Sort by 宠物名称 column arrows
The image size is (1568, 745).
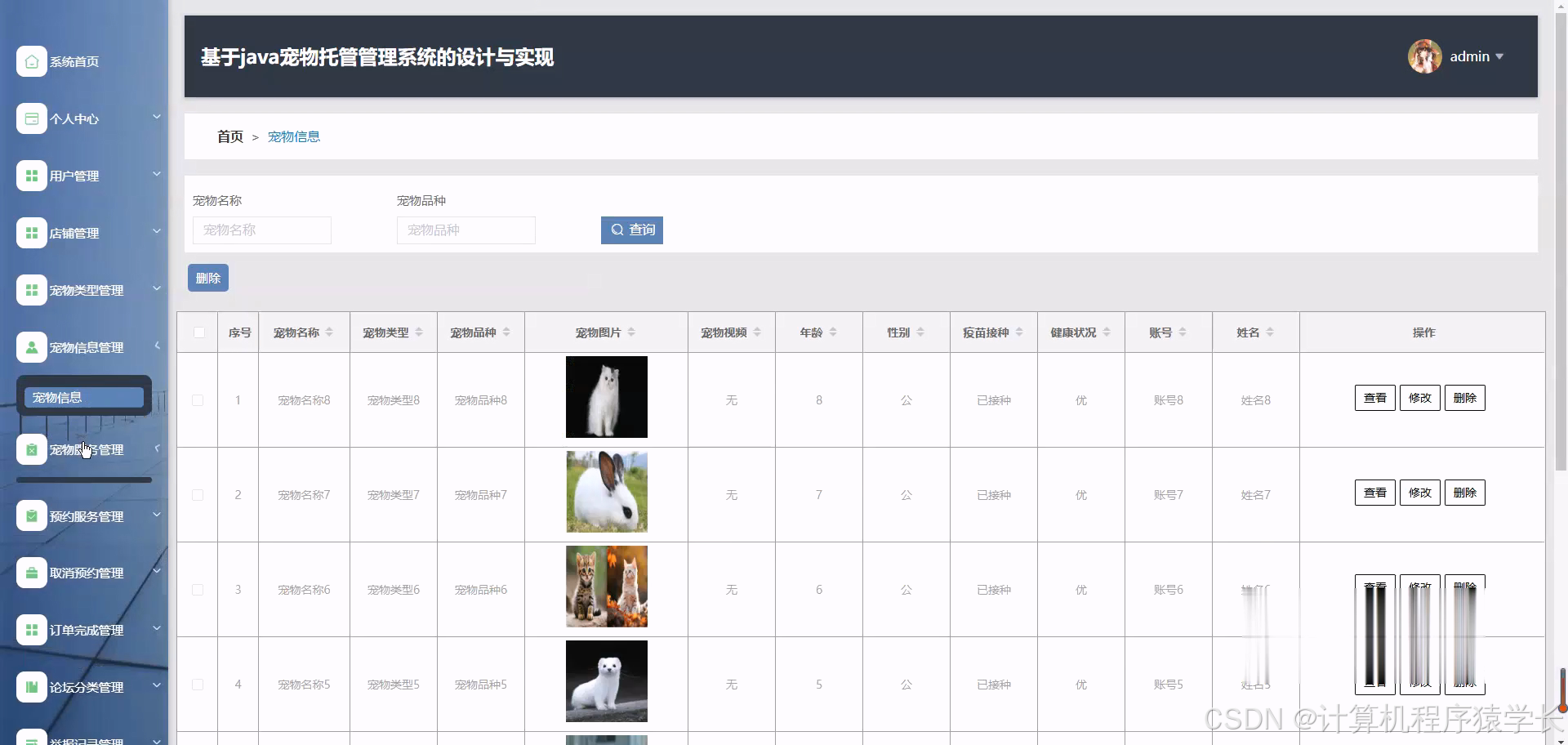329,332
